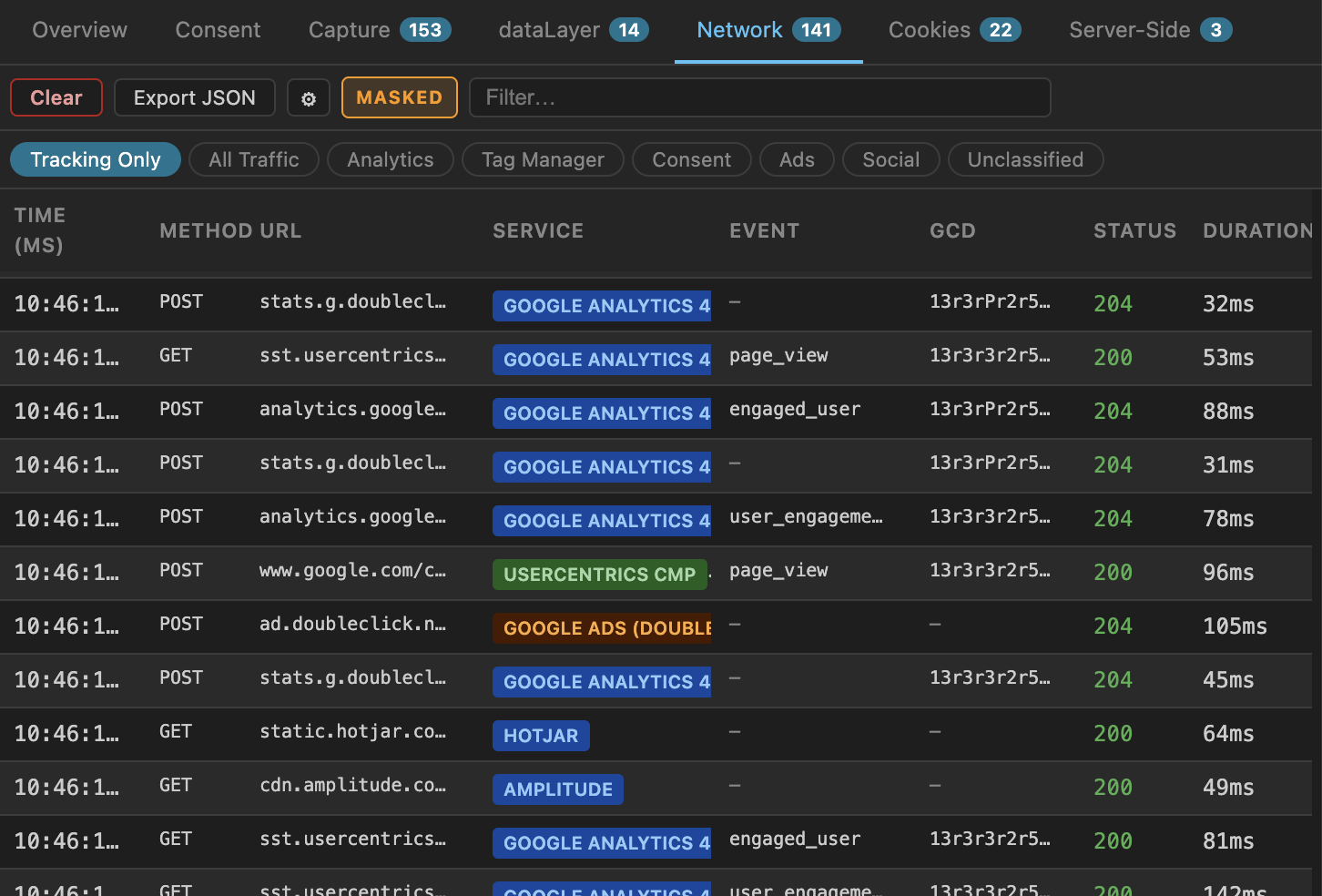This screenshot has height=896, width=1322.
Task: Click the DURATION column header
Action: click(x=1258, y=231)
